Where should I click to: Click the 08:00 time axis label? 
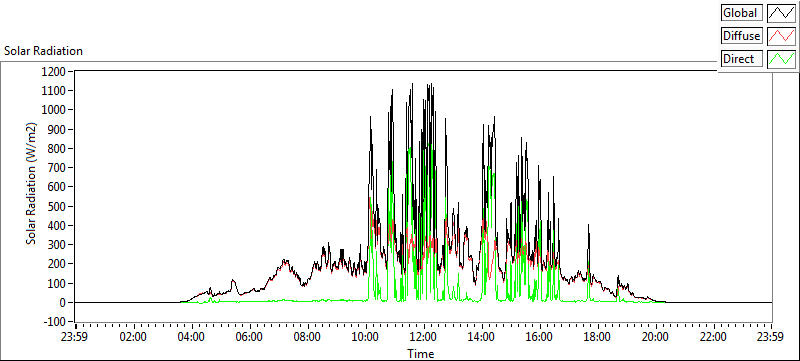click(x=308, y=337)
